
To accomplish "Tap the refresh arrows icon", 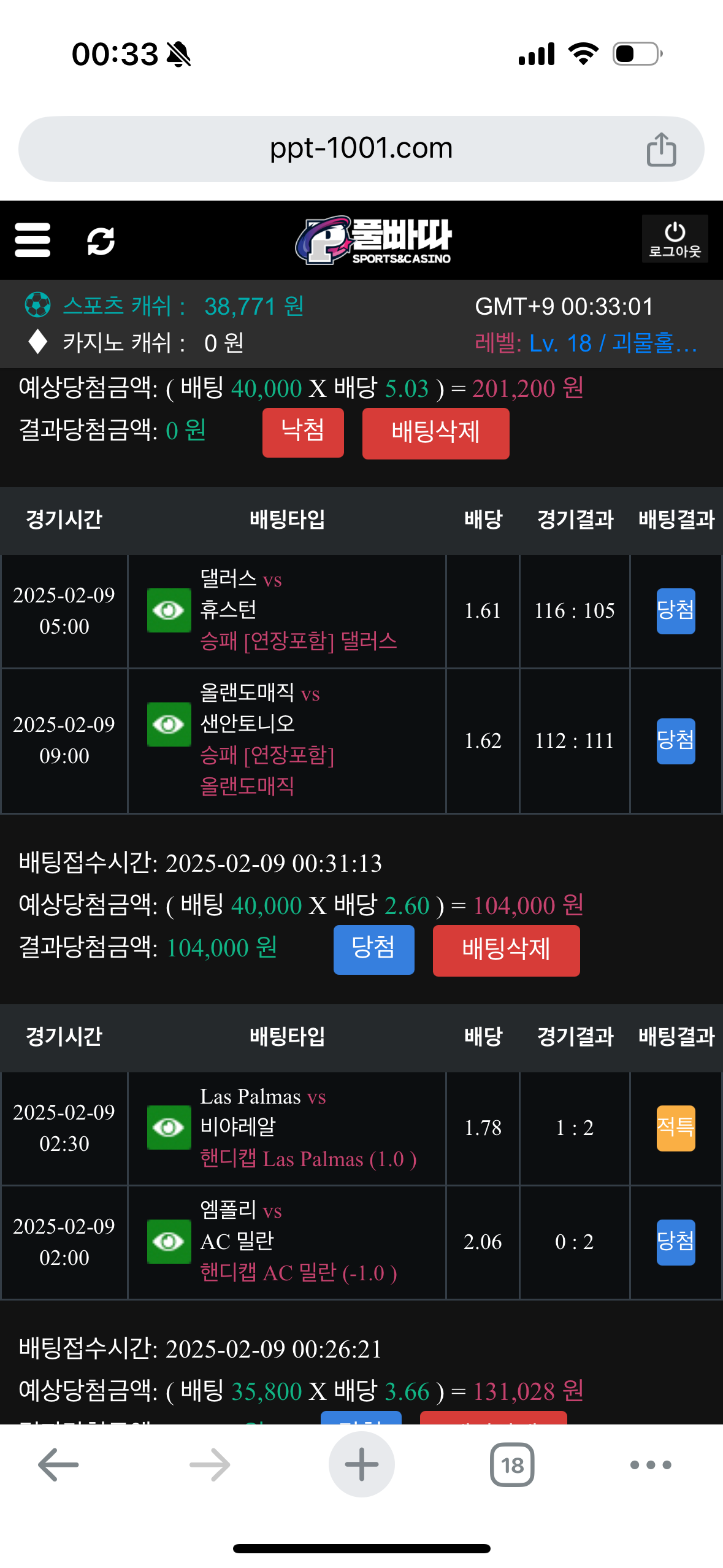I will tap(101, 240).
